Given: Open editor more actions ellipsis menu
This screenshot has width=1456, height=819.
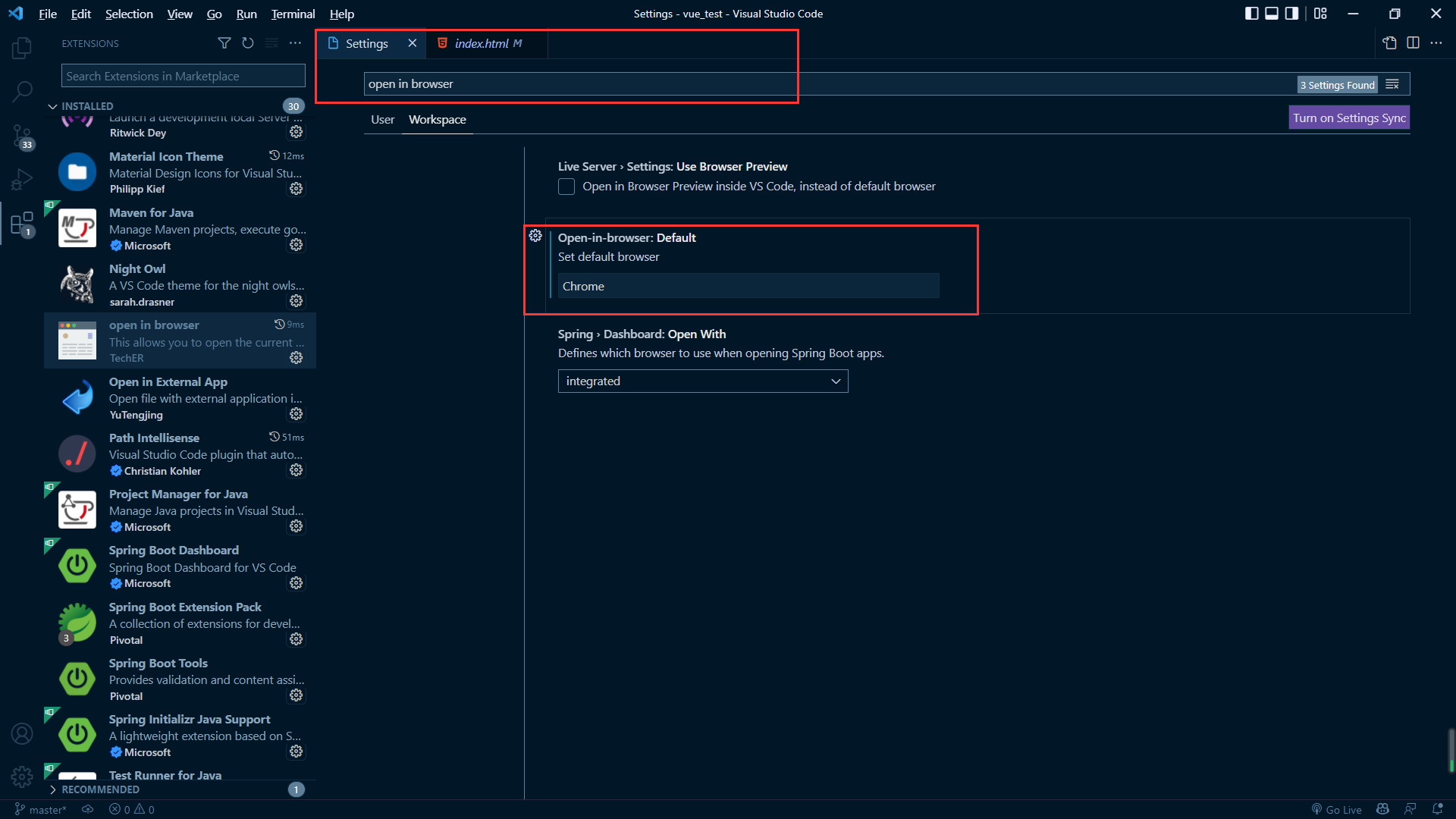Looking at the screenshot, I should (1436, 43).
